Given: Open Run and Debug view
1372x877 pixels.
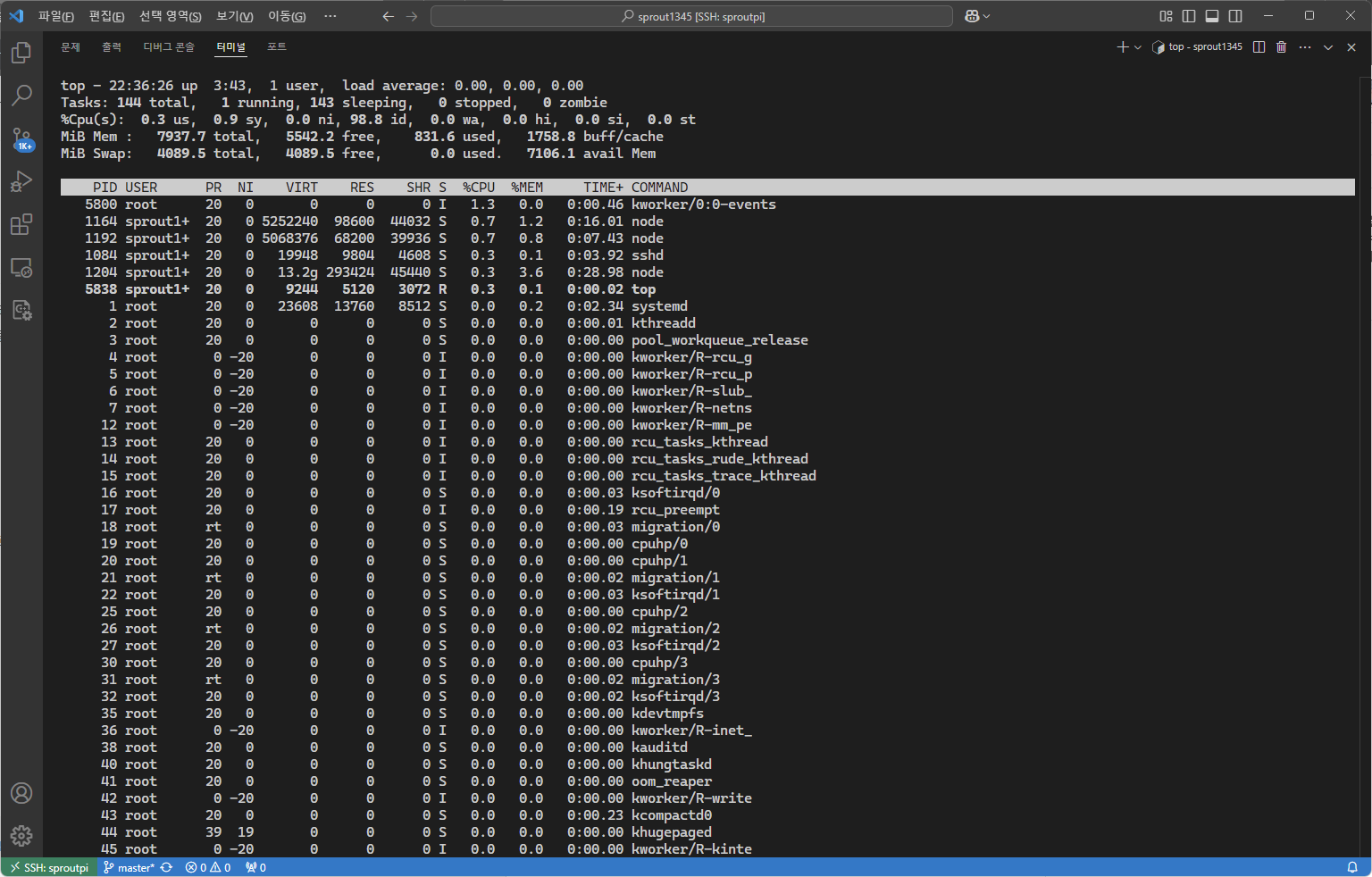Looking at the screenshot, I should point(21,181).
